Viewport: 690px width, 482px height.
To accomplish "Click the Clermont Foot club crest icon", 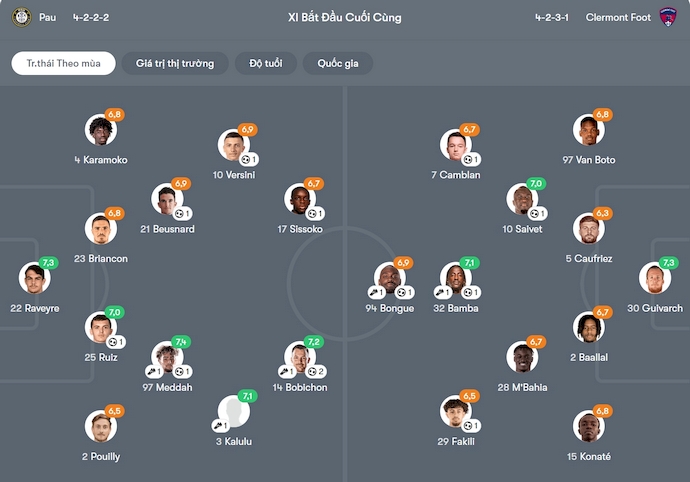I will (x=668, y=17).
